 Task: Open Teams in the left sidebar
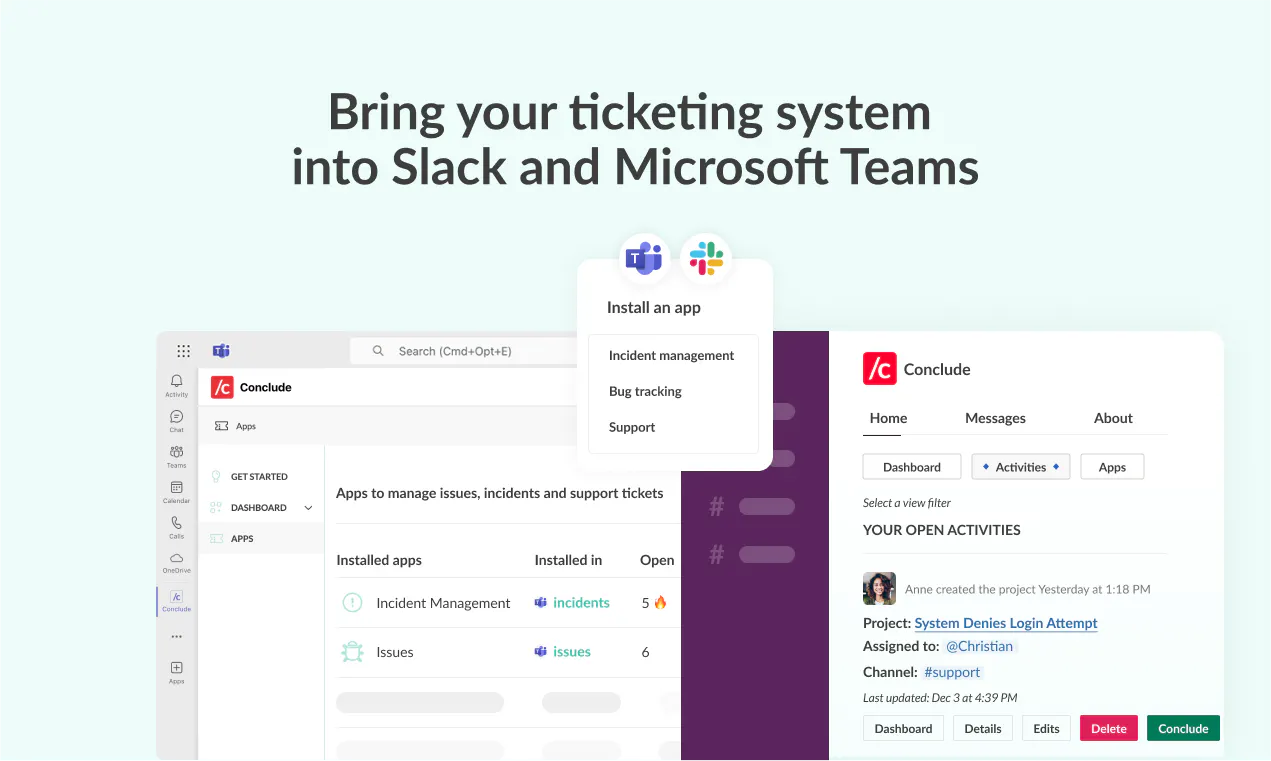pyautogui.click(x=177, y=457)
